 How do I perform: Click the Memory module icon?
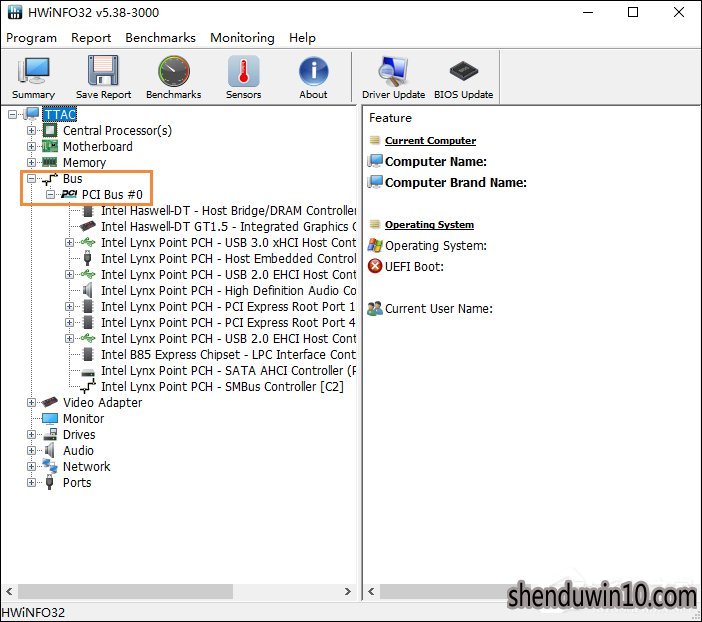pyautogui.click(x=50, y=162)
